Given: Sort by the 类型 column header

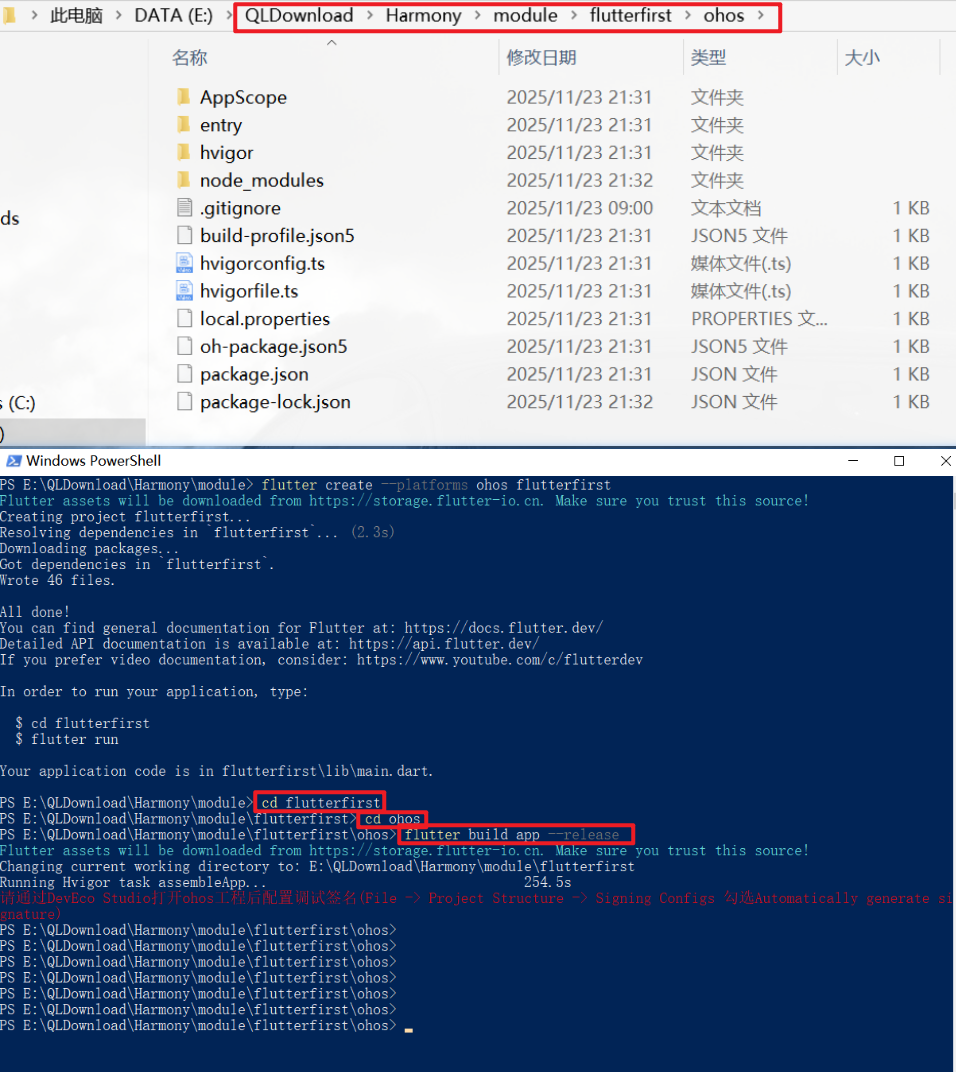Looking at the screenshot, I should 708,57.
